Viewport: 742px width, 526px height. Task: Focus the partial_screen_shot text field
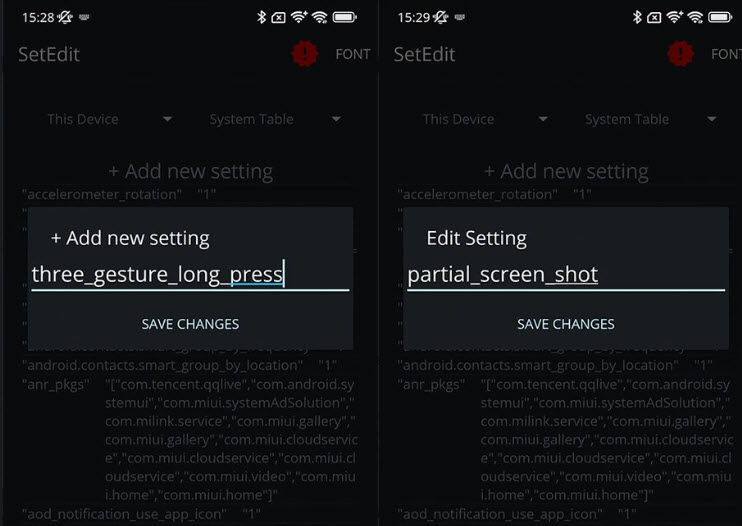pos(566,274)
